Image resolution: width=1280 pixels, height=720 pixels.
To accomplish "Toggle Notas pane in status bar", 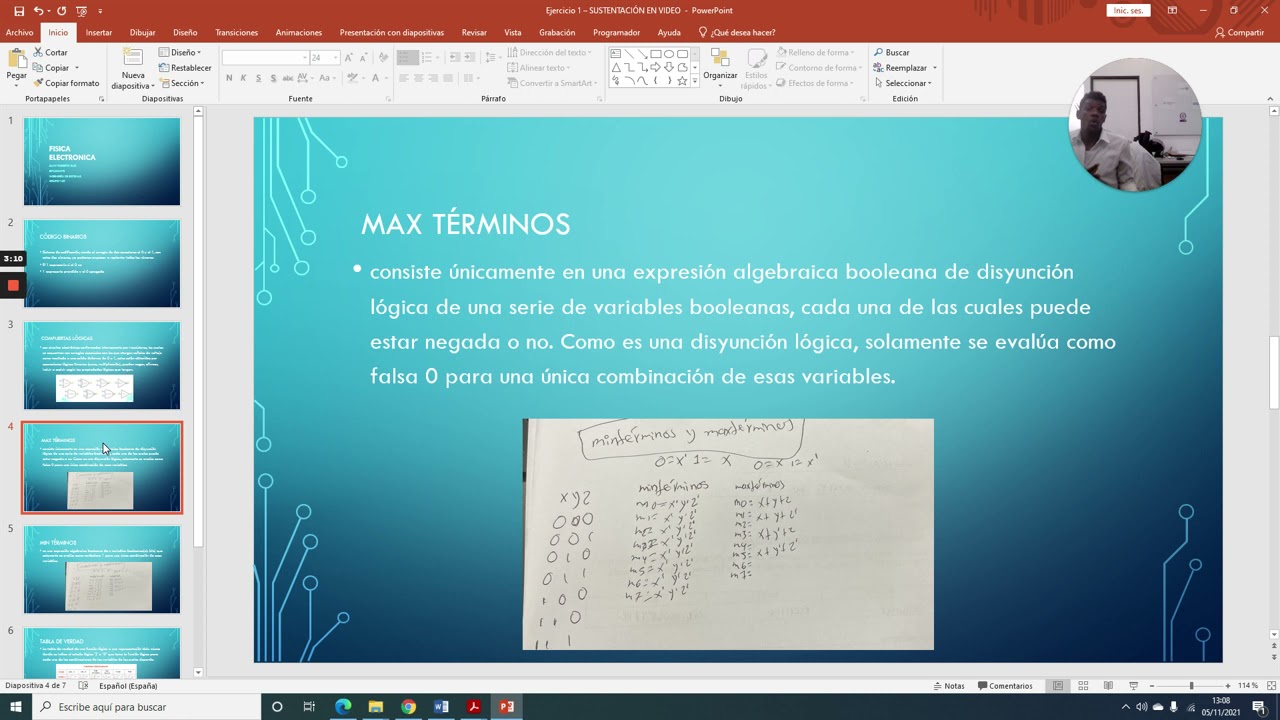I will 949,686.
